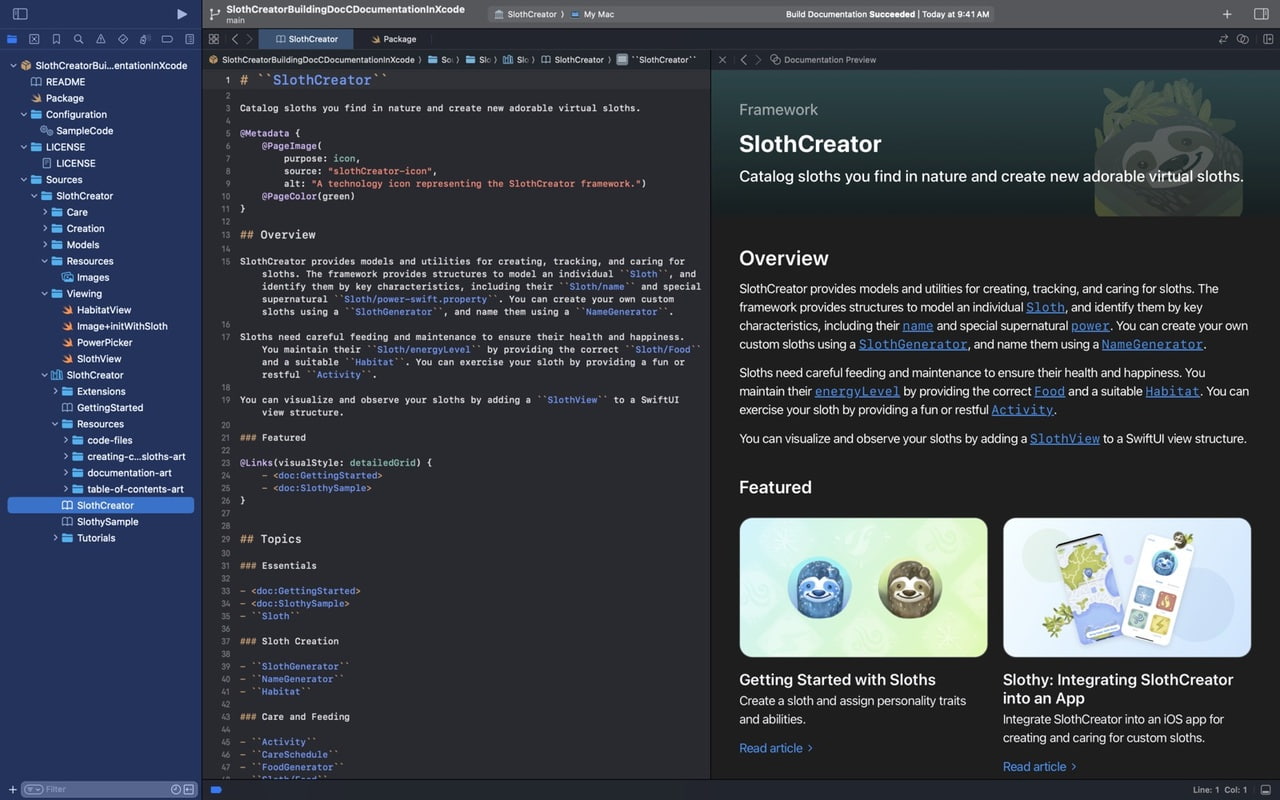Open the Bookmarks navigator

click(57, 39)
